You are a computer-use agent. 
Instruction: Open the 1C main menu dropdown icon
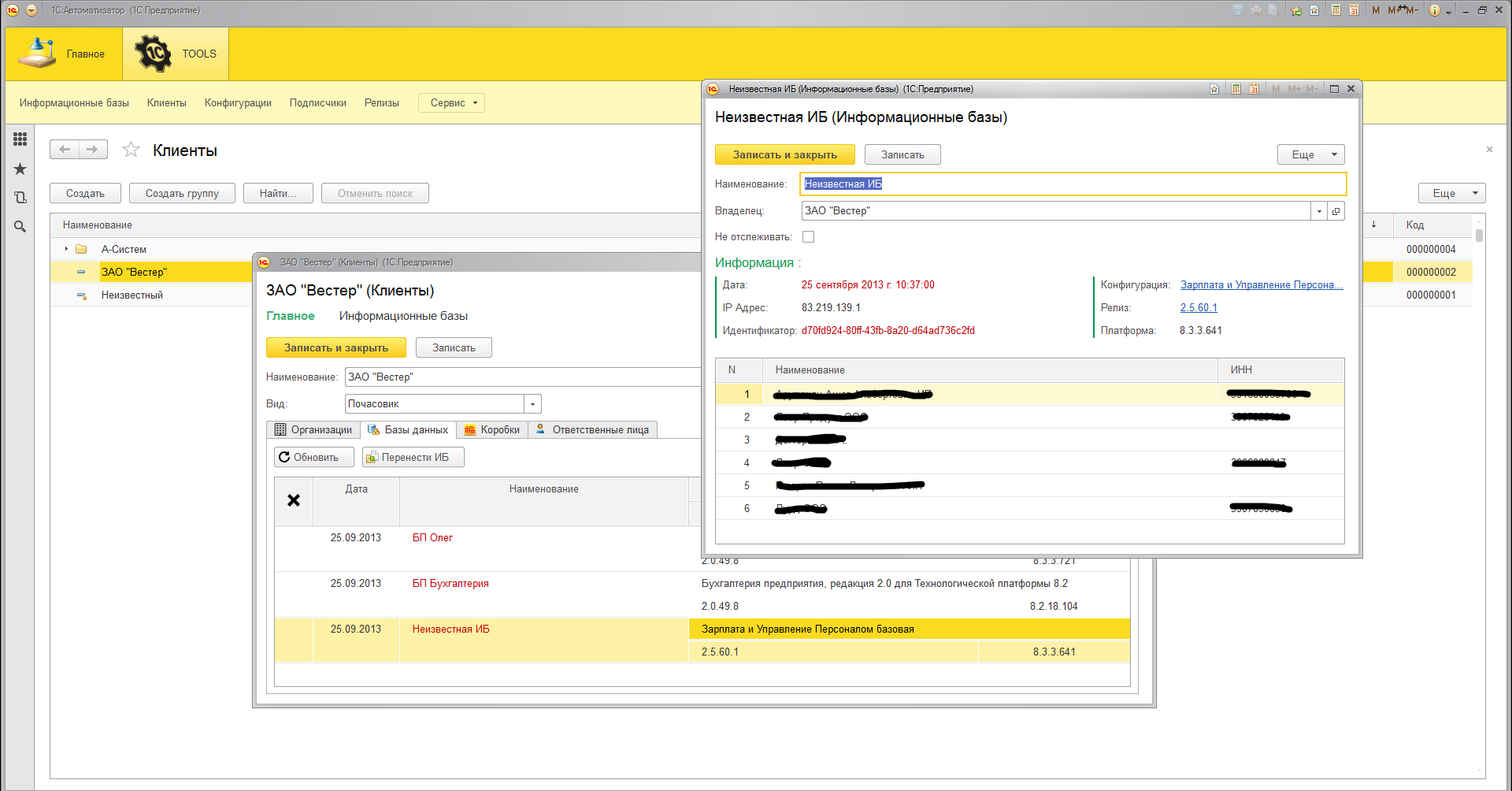[x=31, y=10]
